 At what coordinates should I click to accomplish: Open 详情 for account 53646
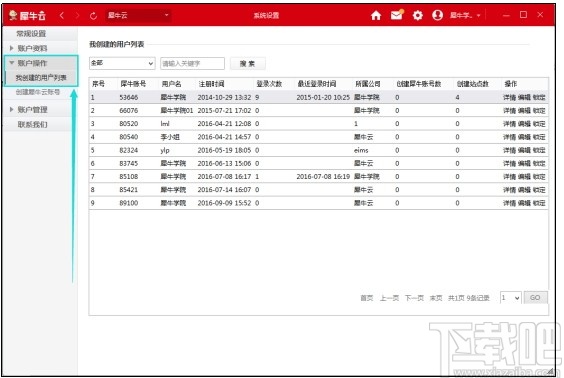click(x=509, y=97)
